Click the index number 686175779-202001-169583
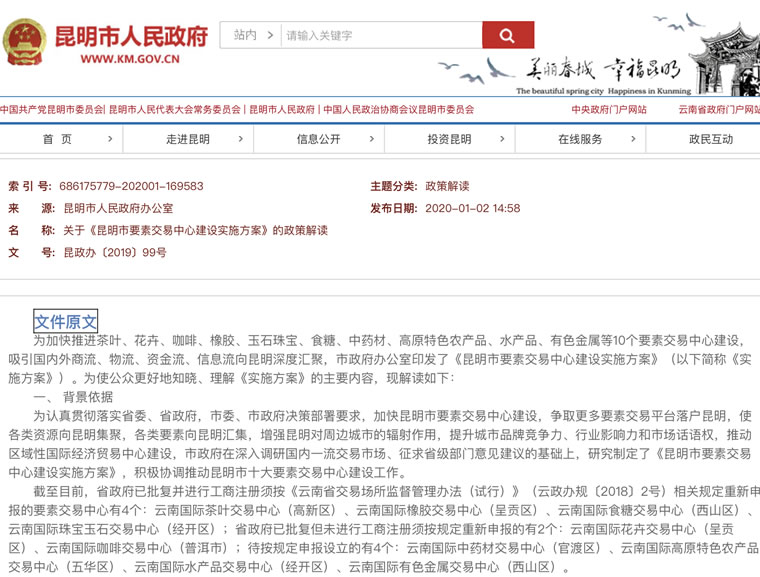This screenshot has width=760, height=577. coord(131,186)
